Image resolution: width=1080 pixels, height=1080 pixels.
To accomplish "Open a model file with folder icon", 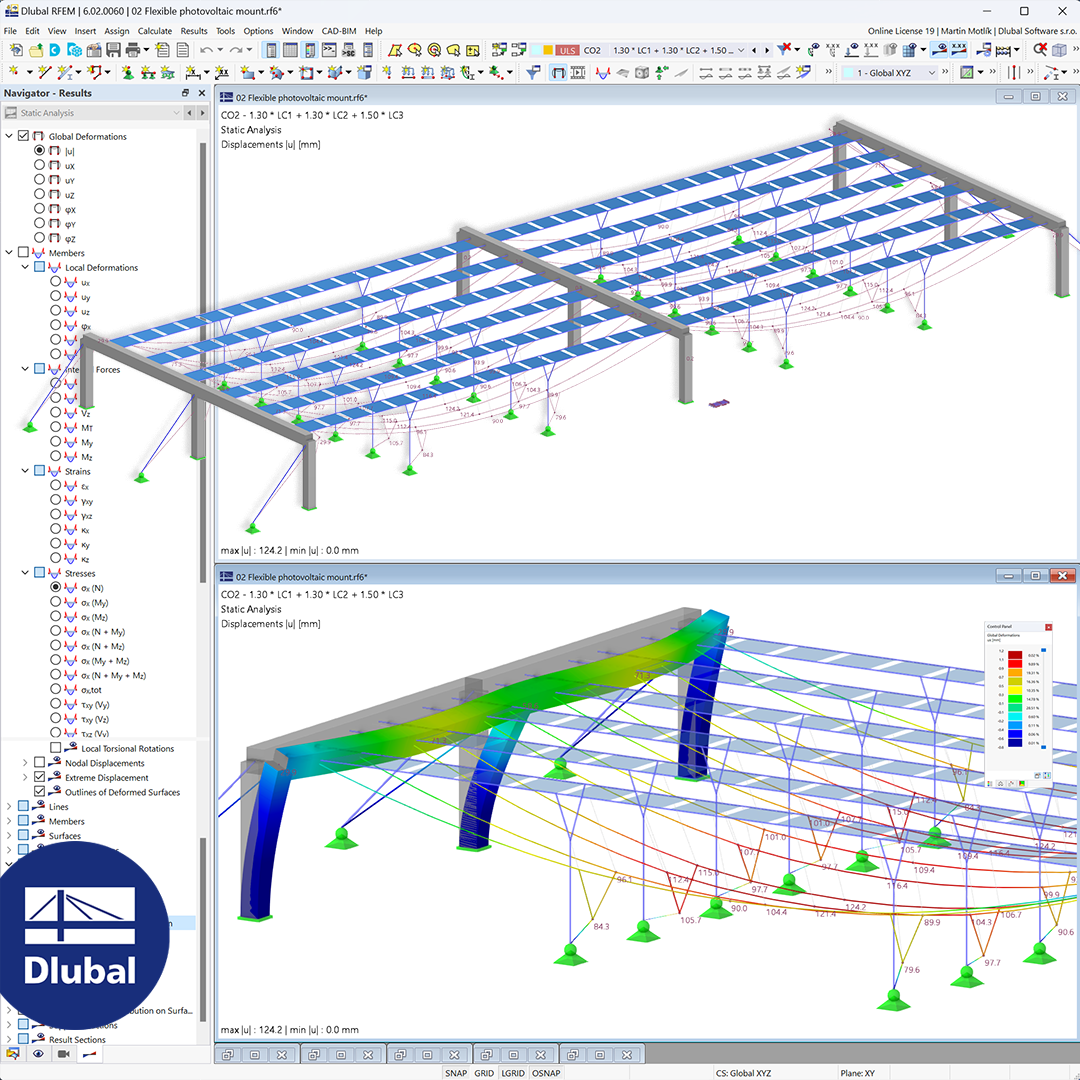I will 35,50.
